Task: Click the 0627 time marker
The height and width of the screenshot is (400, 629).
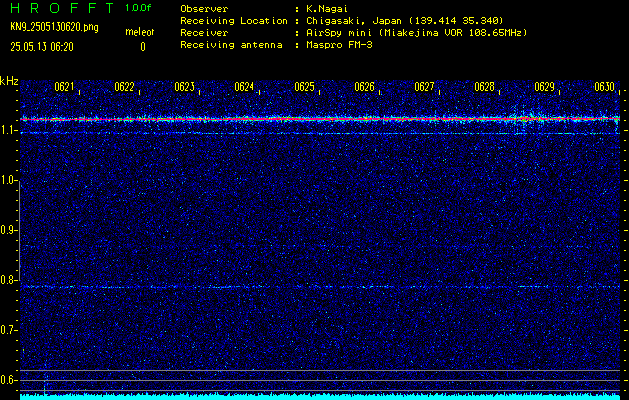Action: pos(424,87)
